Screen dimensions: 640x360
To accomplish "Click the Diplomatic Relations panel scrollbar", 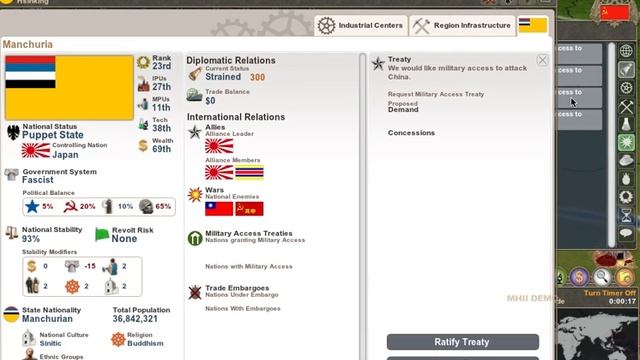I will tap(362, 206).
